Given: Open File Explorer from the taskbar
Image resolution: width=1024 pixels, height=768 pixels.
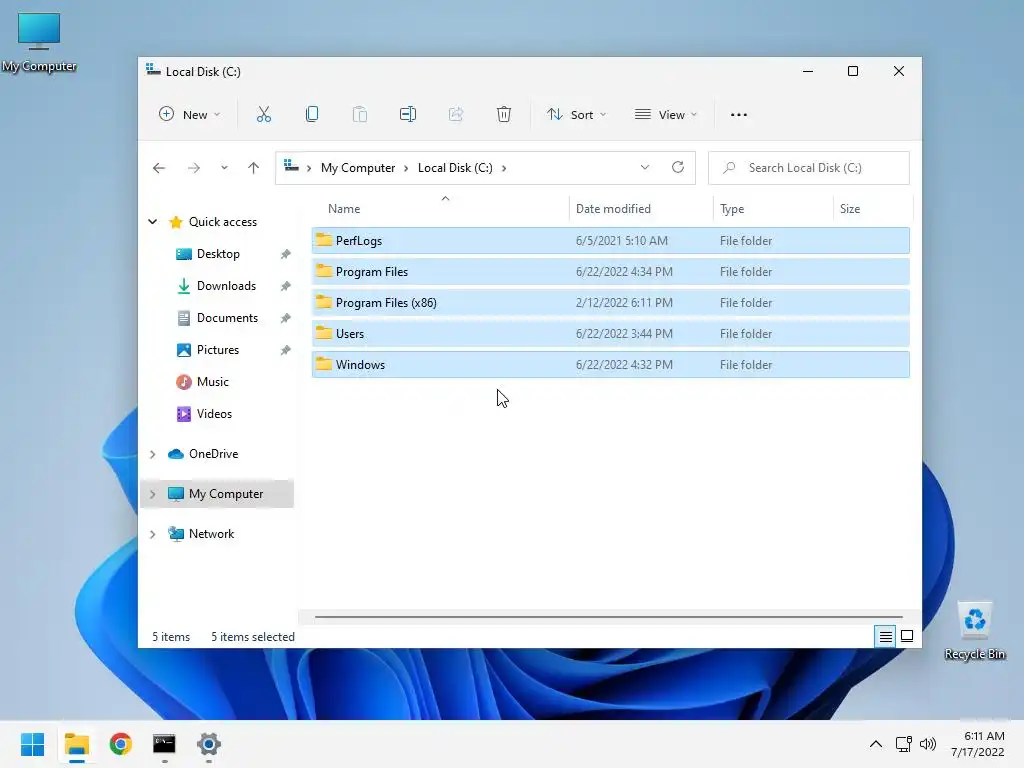Looking at the screenshot, I should pyautogui.click(x=76, y=744).
